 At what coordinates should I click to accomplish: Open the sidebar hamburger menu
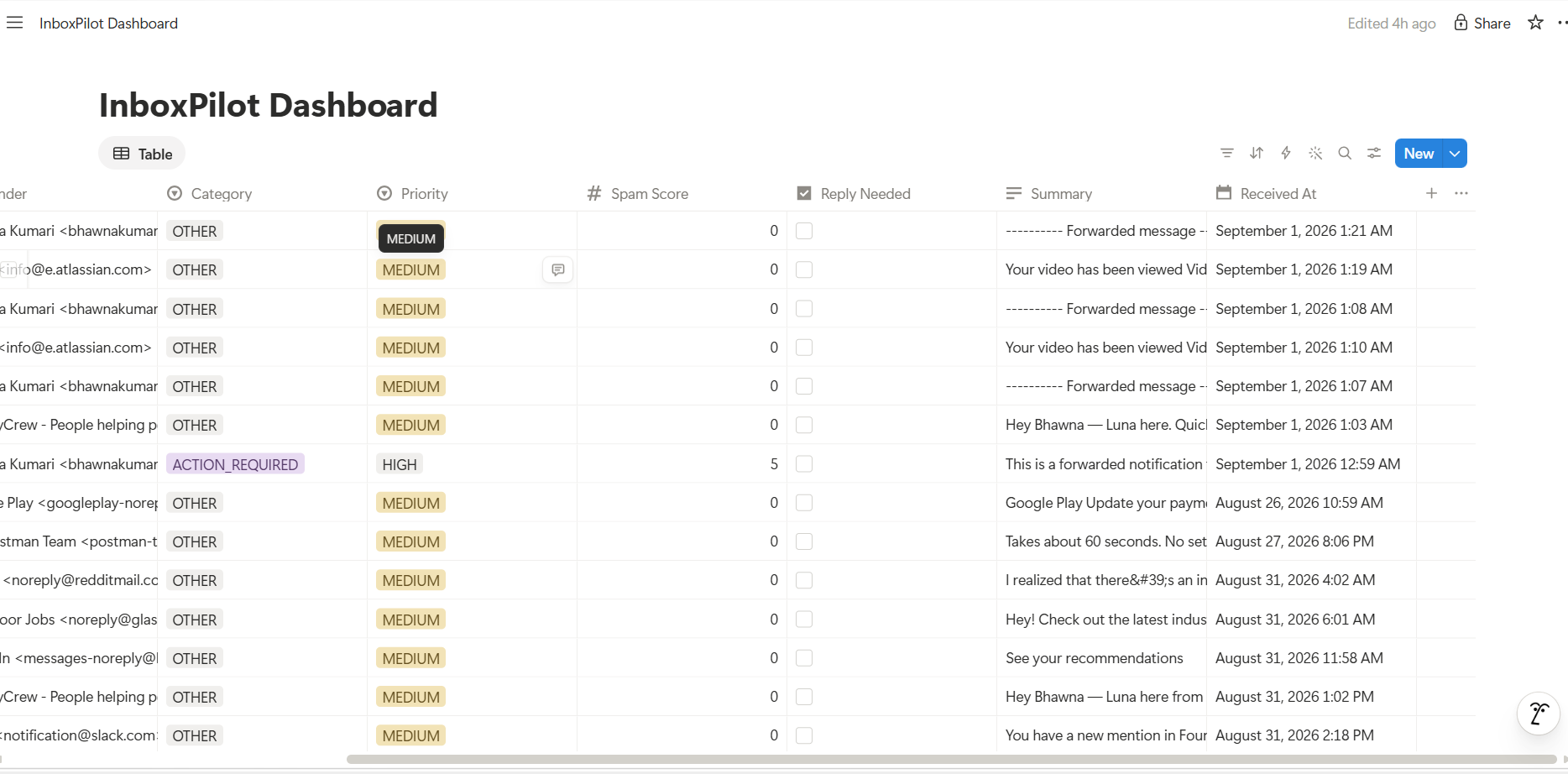14,23
